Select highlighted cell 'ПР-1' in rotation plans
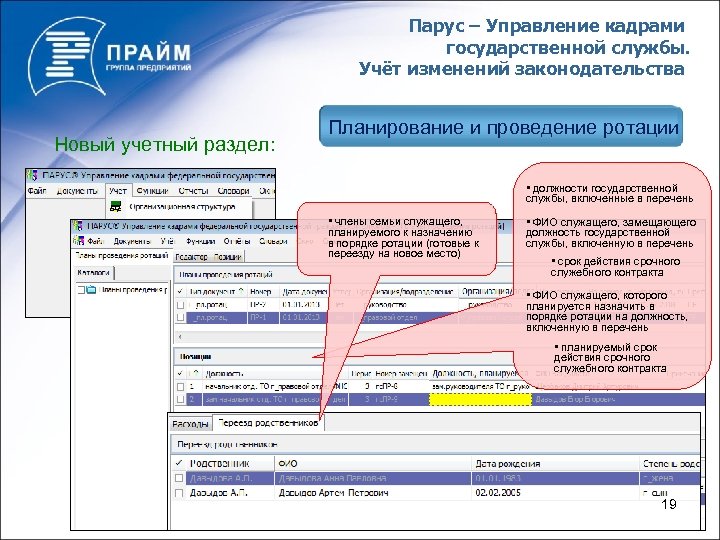 263,317
